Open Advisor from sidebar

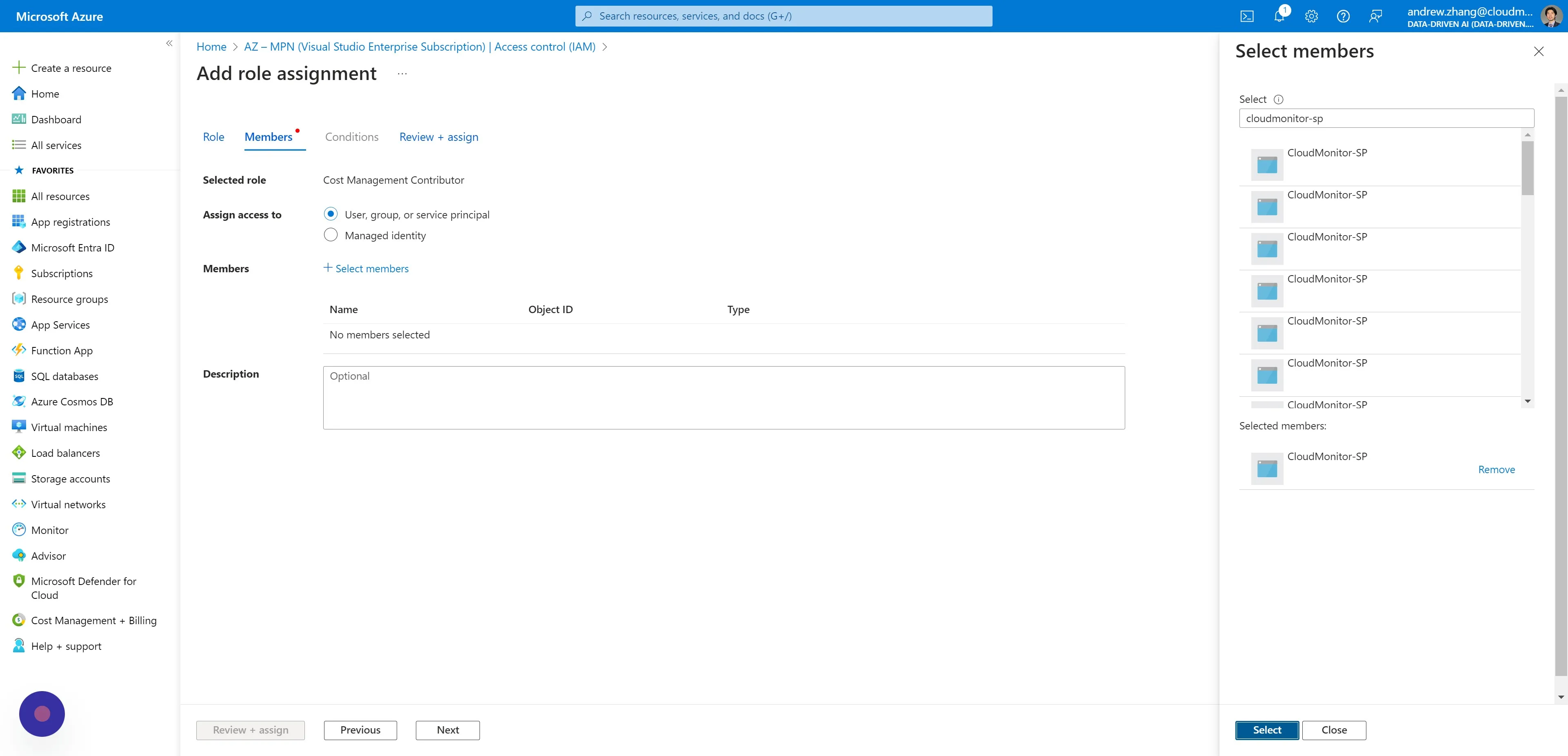(x=48, y=556)
